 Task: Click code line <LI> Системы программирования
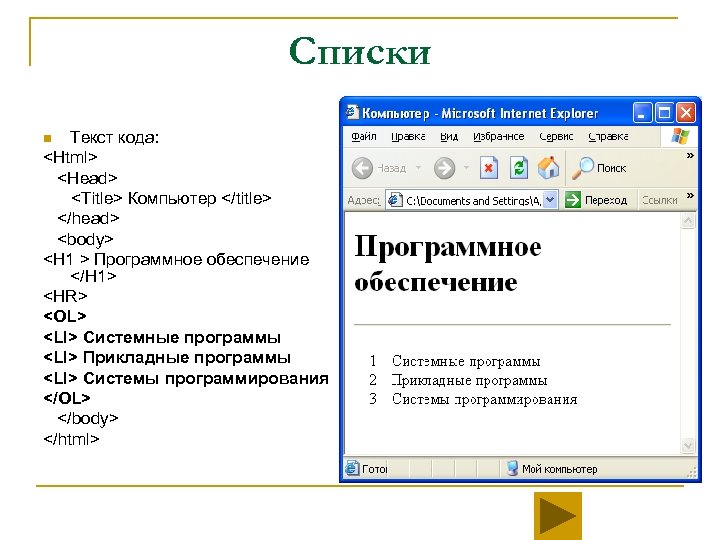186,378
